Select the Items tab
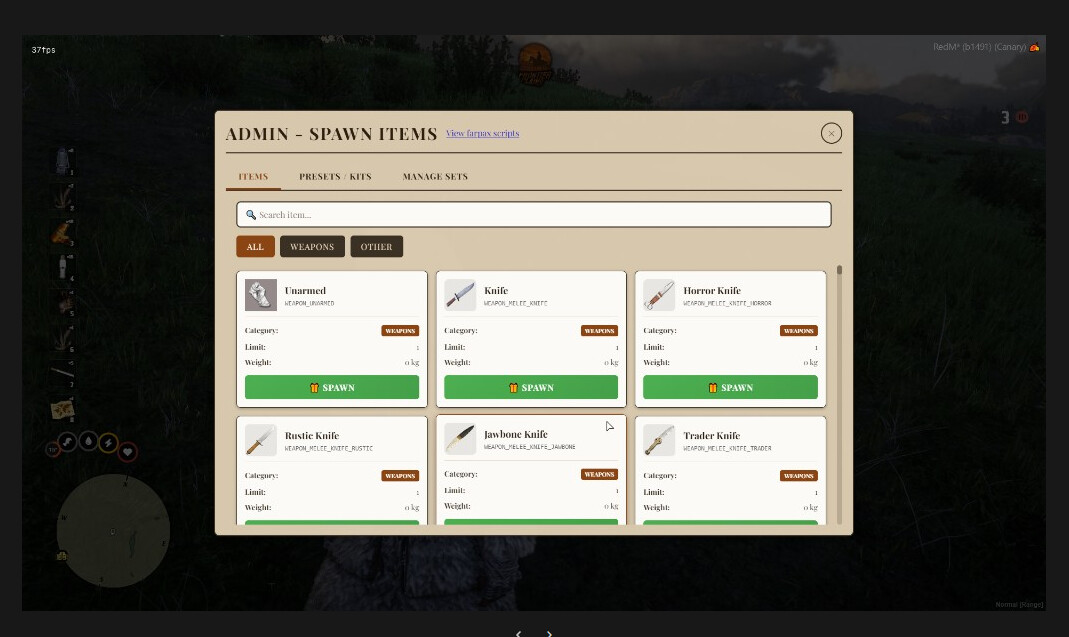 [x=253, y=177]
